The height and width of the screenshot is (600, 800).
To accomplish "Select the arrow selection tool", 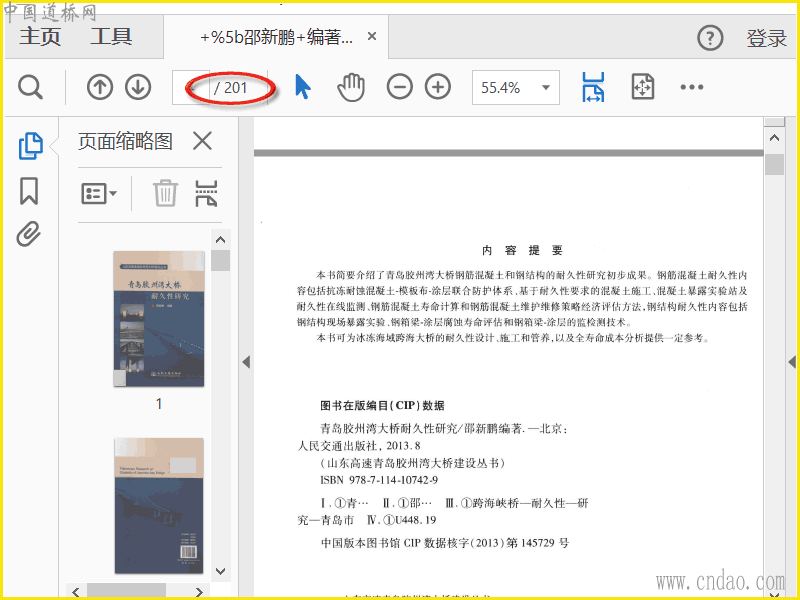I will point(303,87).
